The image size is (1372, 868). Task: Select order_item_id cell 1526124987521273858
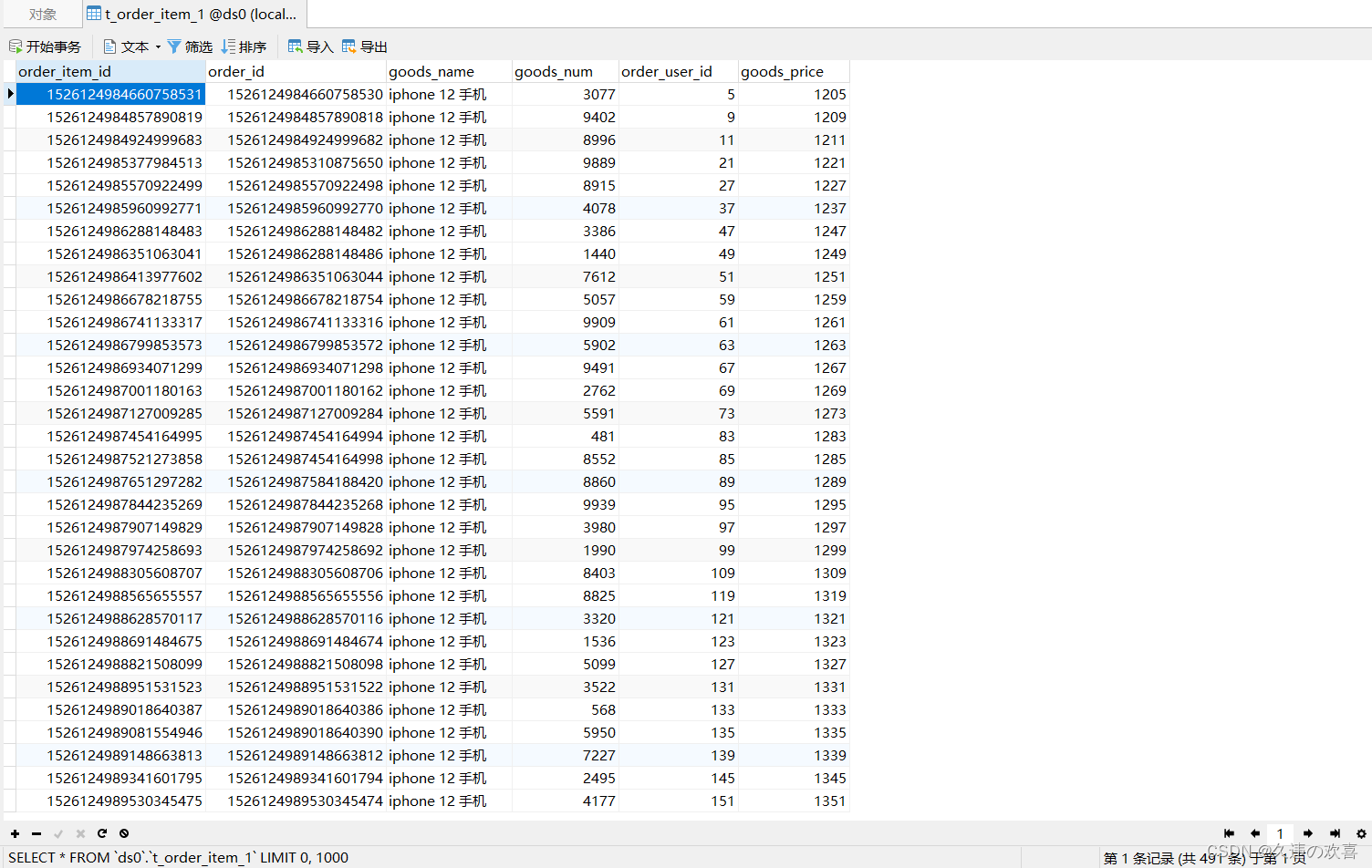coord(110,459)
